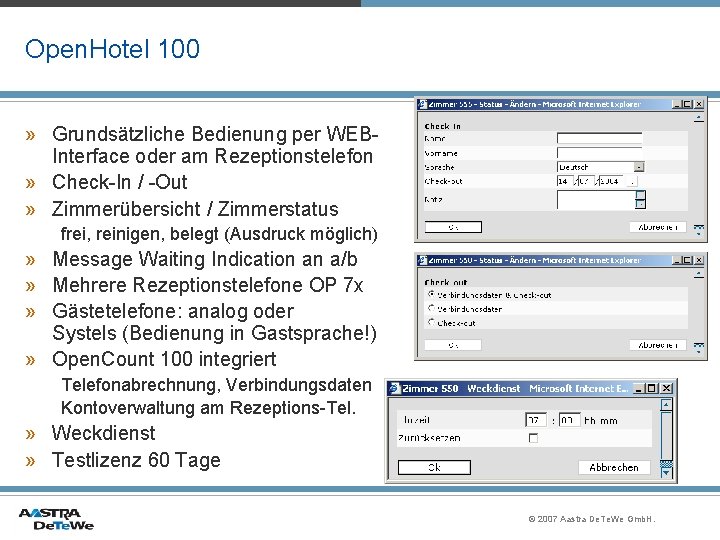The image size is (720, 540).
Task: Click Abbrechen in the Check-out window
Action: click(658, 345)
